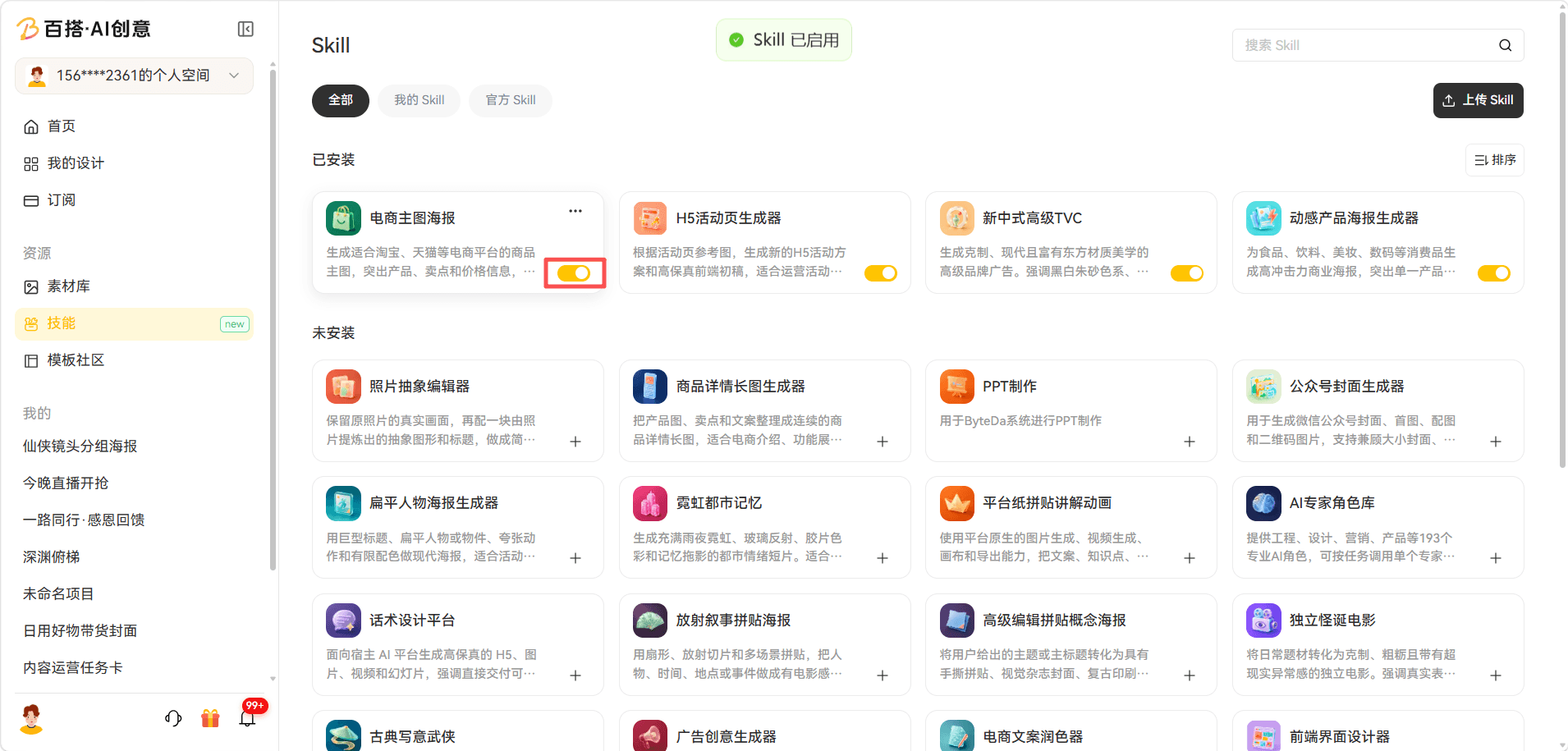Image resolution: width=1568 pixels, height=751 pixels.
Task: Open 订阅 in the sidebar
Action: [134, 200]
